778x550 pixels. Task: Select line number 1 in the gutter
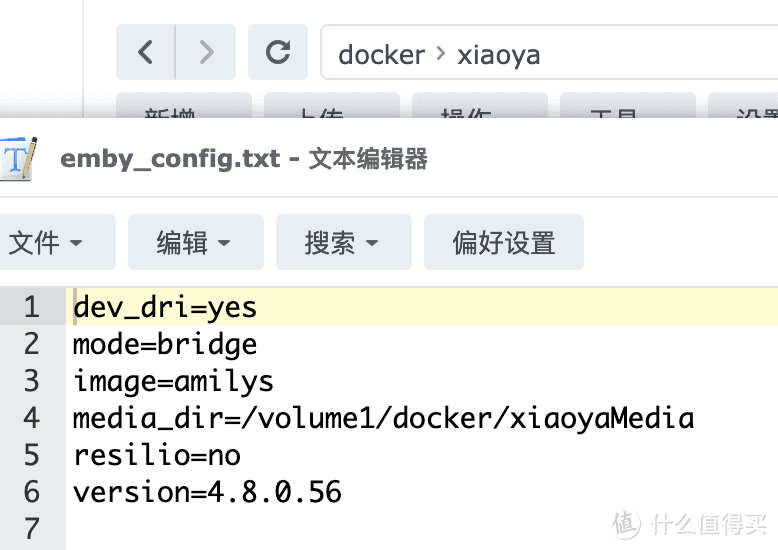pos(31,307)
